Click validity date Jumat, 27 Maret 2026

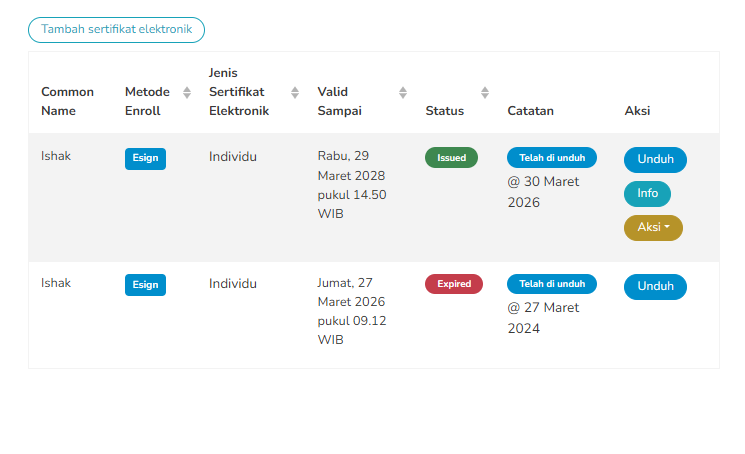click(x=352, y=311)
